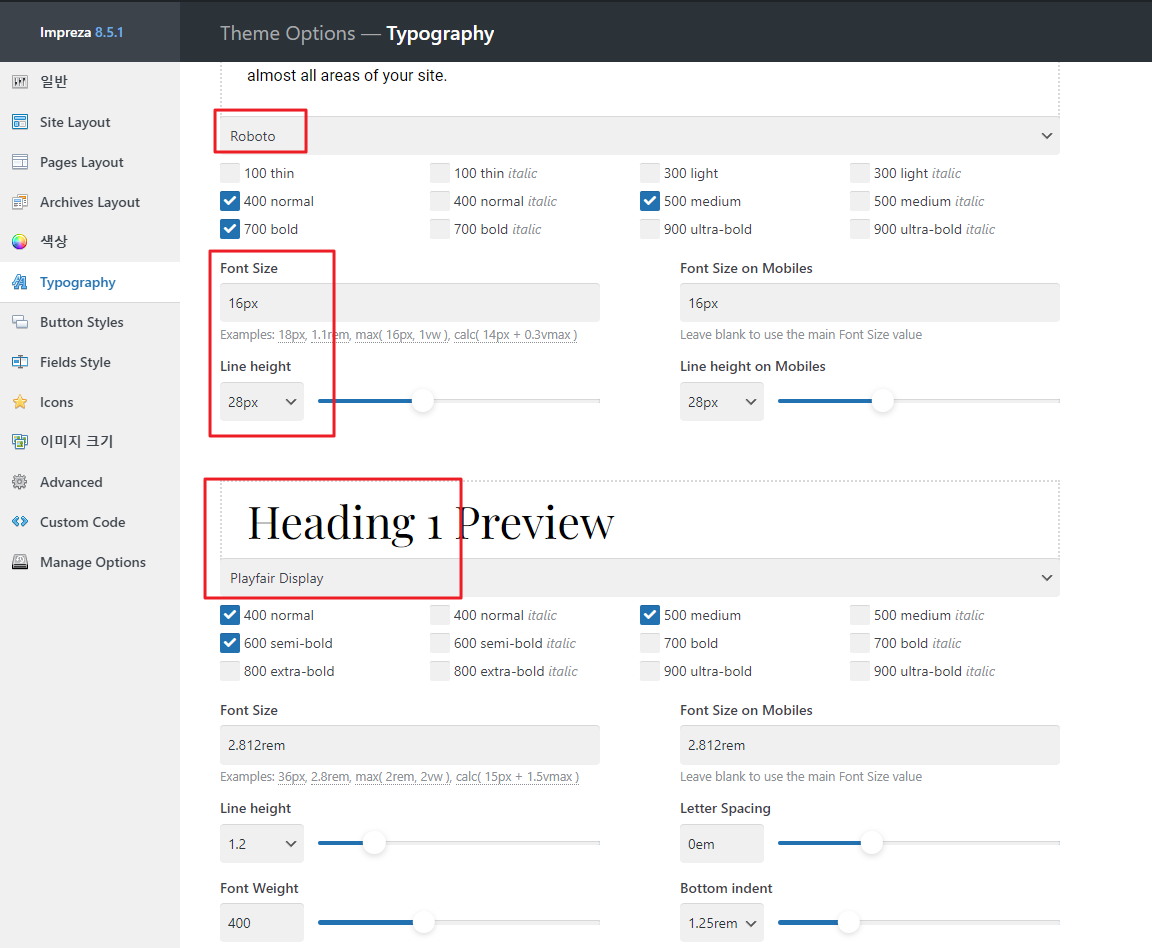Image resolution: width=1152 pixels, height=948 pixels.
Task: Click the Pages Layout icon
Action: pyautogui.click(x=20, y=162)
